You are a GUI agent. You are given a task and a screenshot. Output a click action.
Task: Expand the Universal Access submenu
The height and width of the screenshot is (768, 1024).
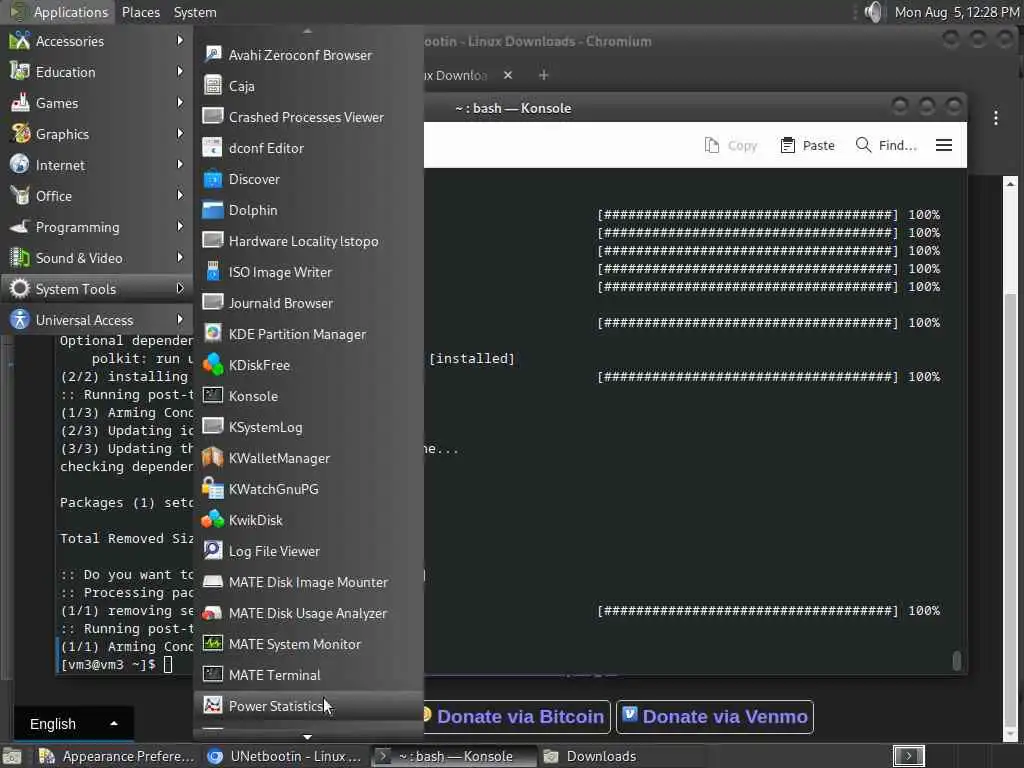[x=97, y=320]
